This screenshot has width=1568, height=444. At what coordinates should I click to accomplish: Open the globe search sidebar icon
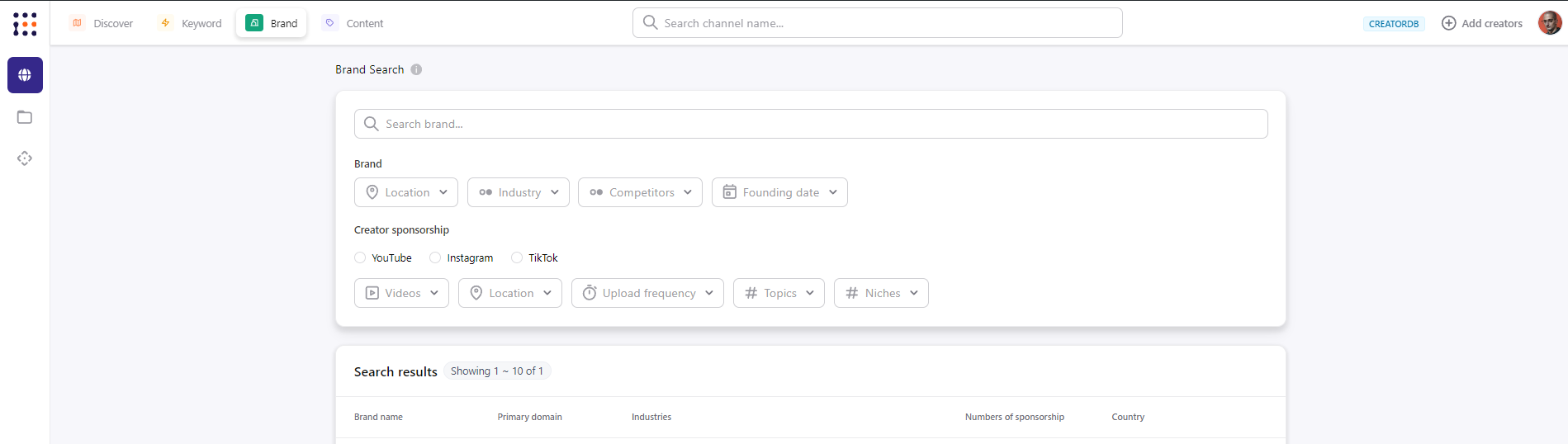(x=25, y=75)
